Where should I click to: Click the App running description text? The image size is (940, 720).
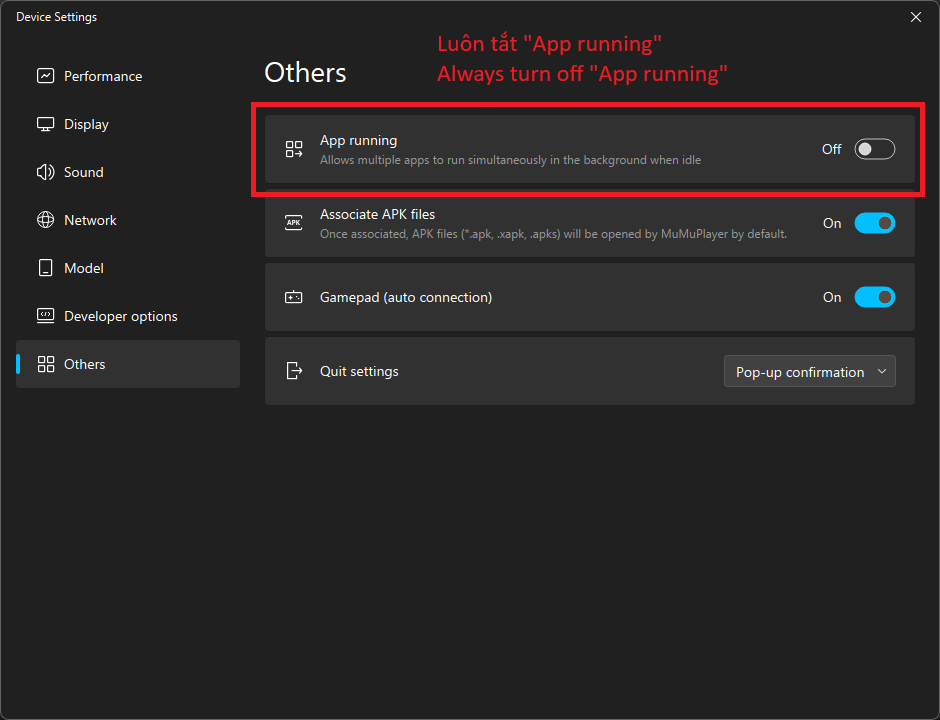pos(510,160)
